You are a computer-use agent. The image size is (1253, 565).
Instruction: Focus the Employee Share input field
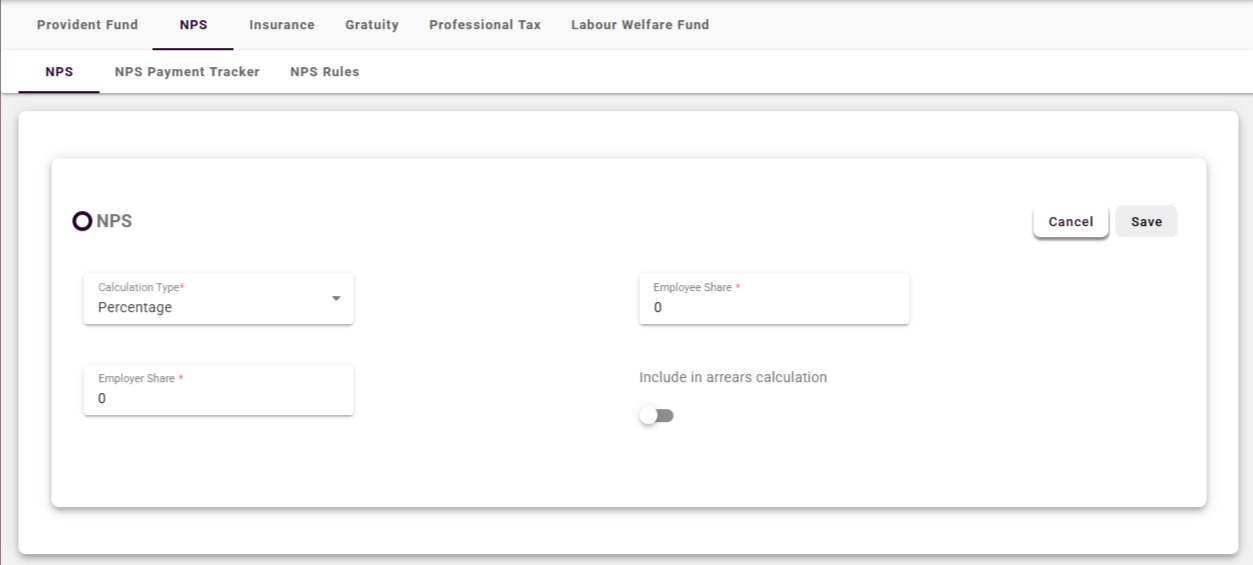tap(773, 308)
